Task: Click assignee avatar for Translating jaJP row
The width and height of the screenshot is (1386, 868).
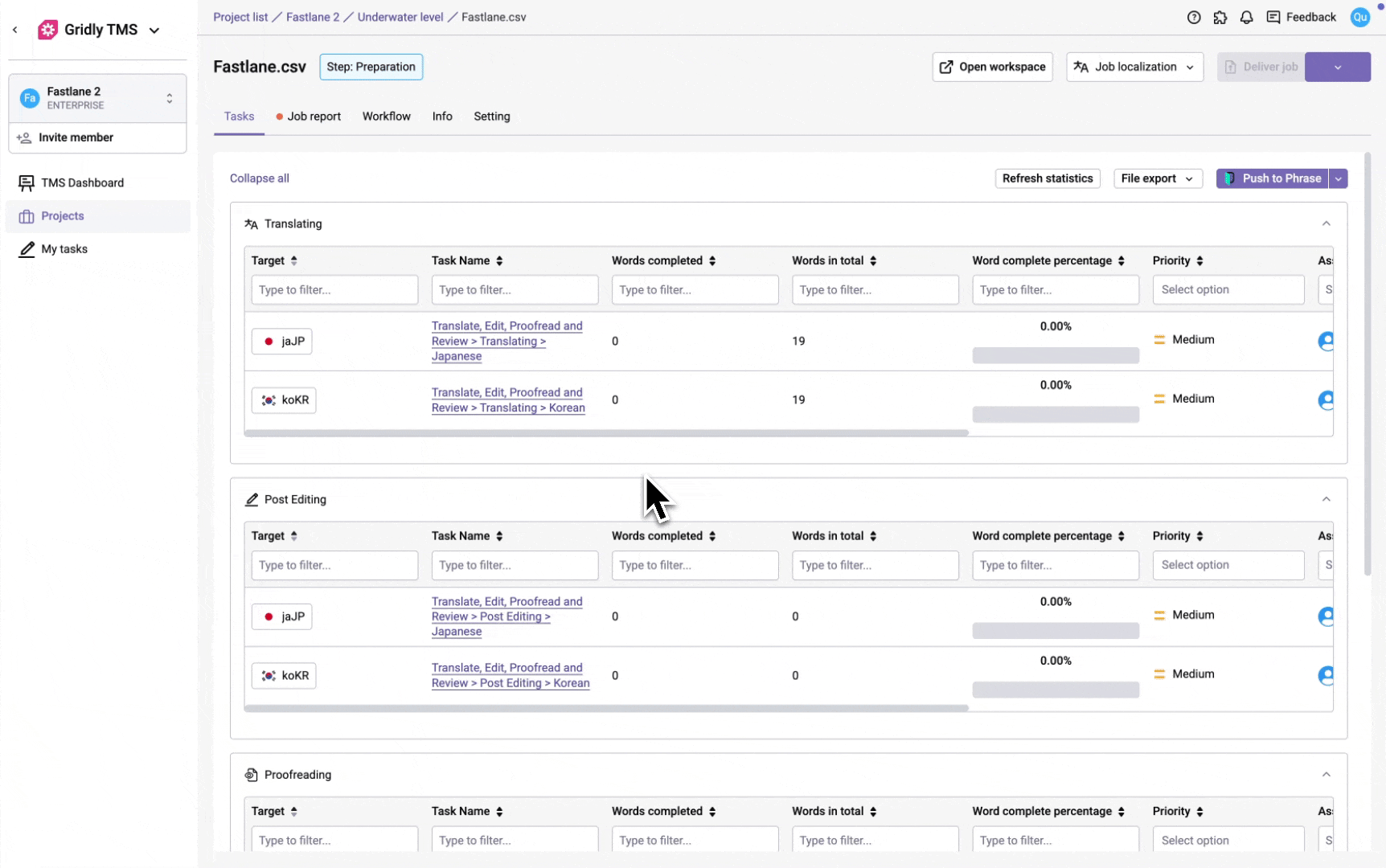Action: [x=1326, y=341]
